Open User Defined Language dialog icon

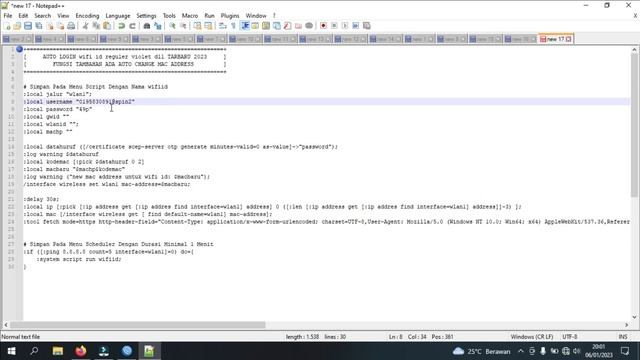[x=255, y=26]
